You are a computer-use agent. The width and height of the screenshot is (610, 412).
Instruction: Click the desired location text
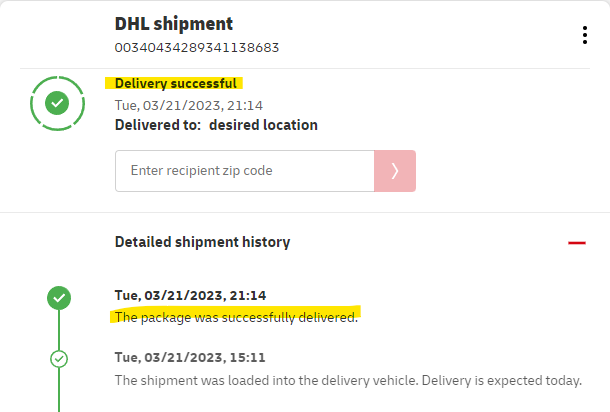coord(263,125)
